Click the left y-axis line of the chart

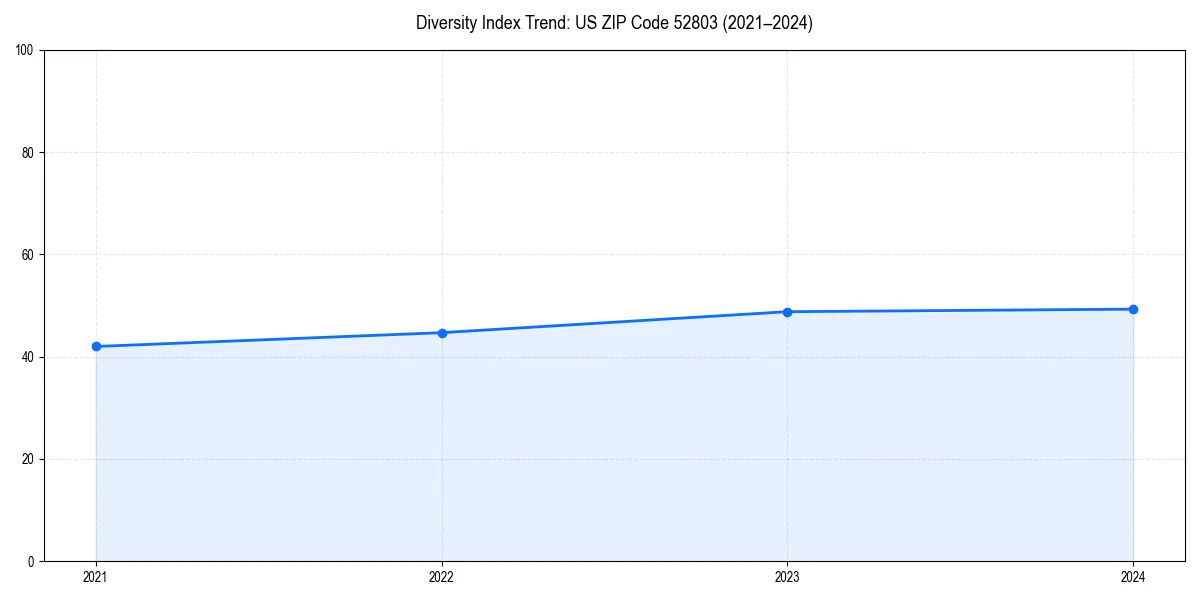point(45,300)
